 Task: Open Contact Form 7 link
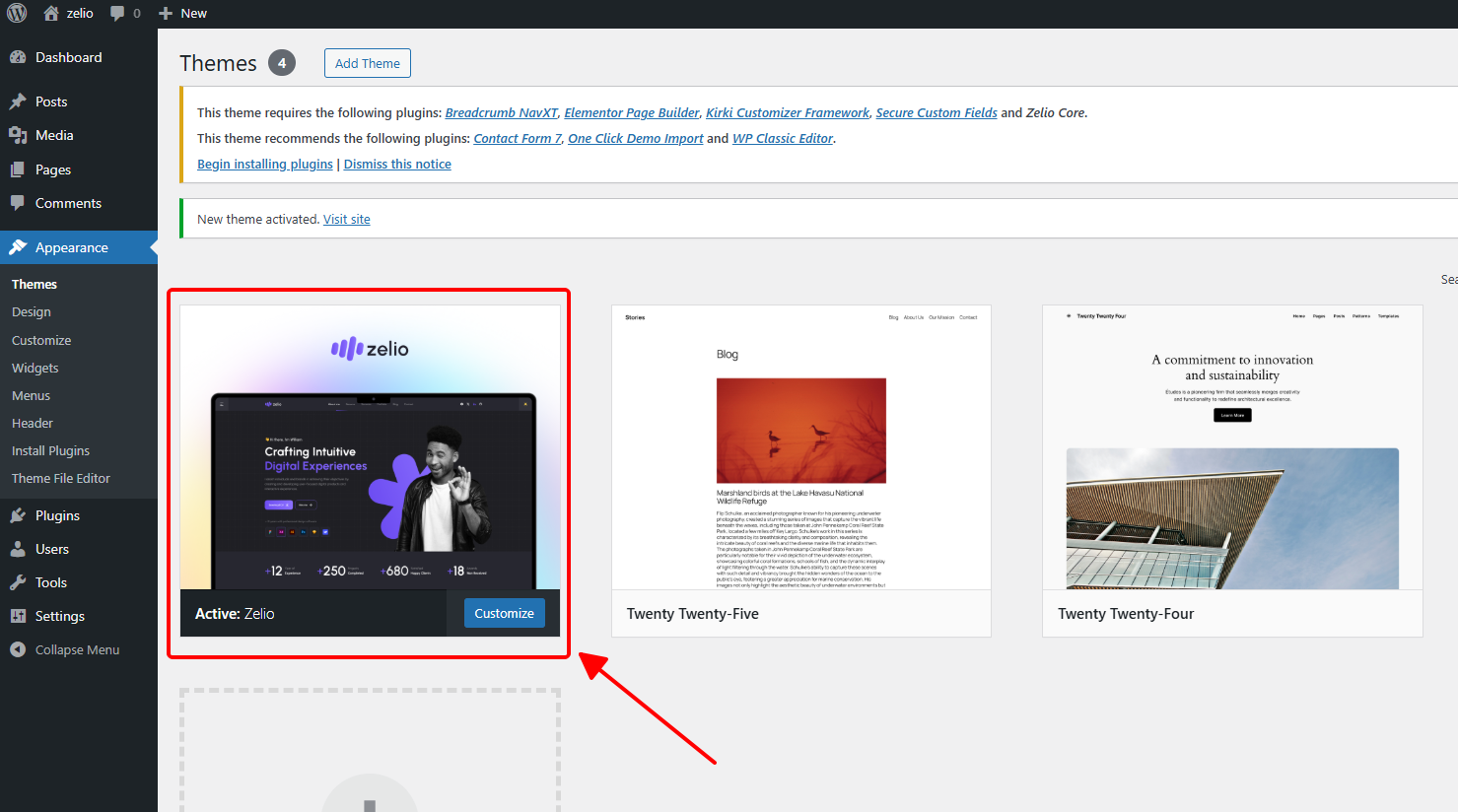tap(518, 138)
